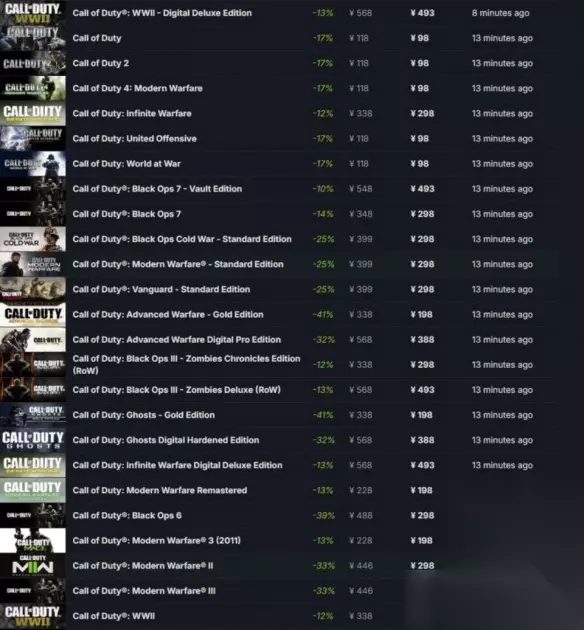The width and height of the screenshot is (584, 630).
Task: Select the Modern Warfare III title
Action: click(144, 591)
